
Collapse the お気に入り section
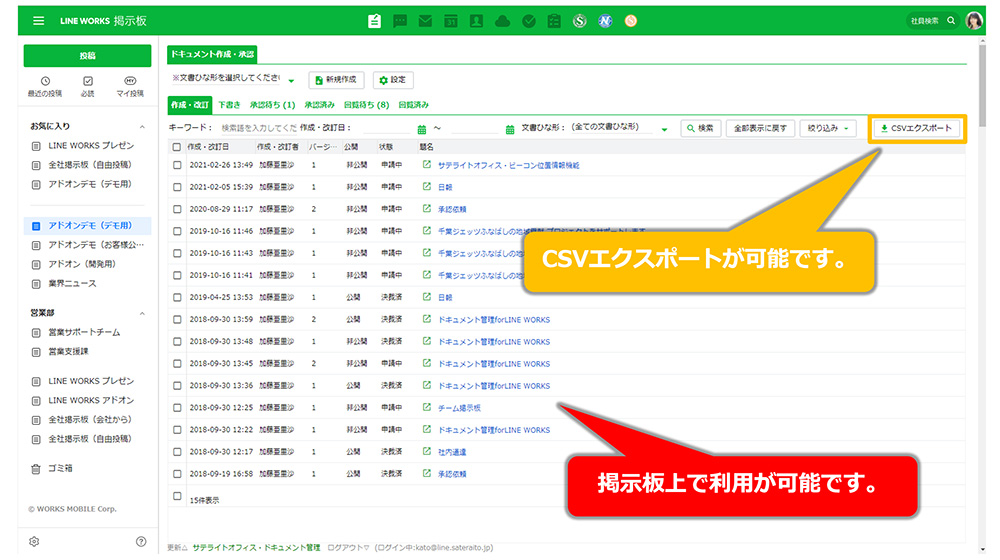[142, 127]
